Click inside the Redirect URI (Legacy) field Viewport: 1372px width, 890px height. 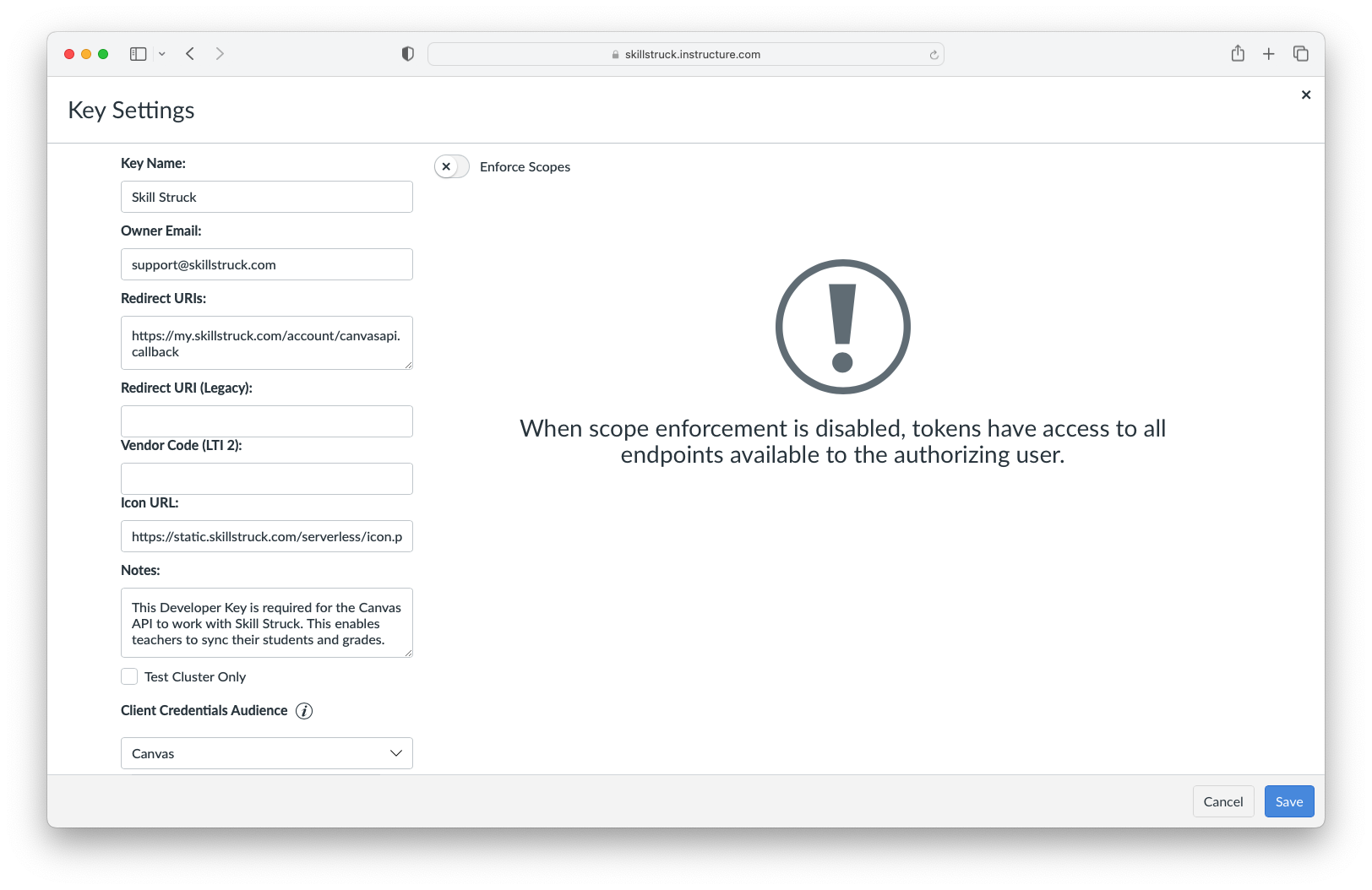pos(266,421)
